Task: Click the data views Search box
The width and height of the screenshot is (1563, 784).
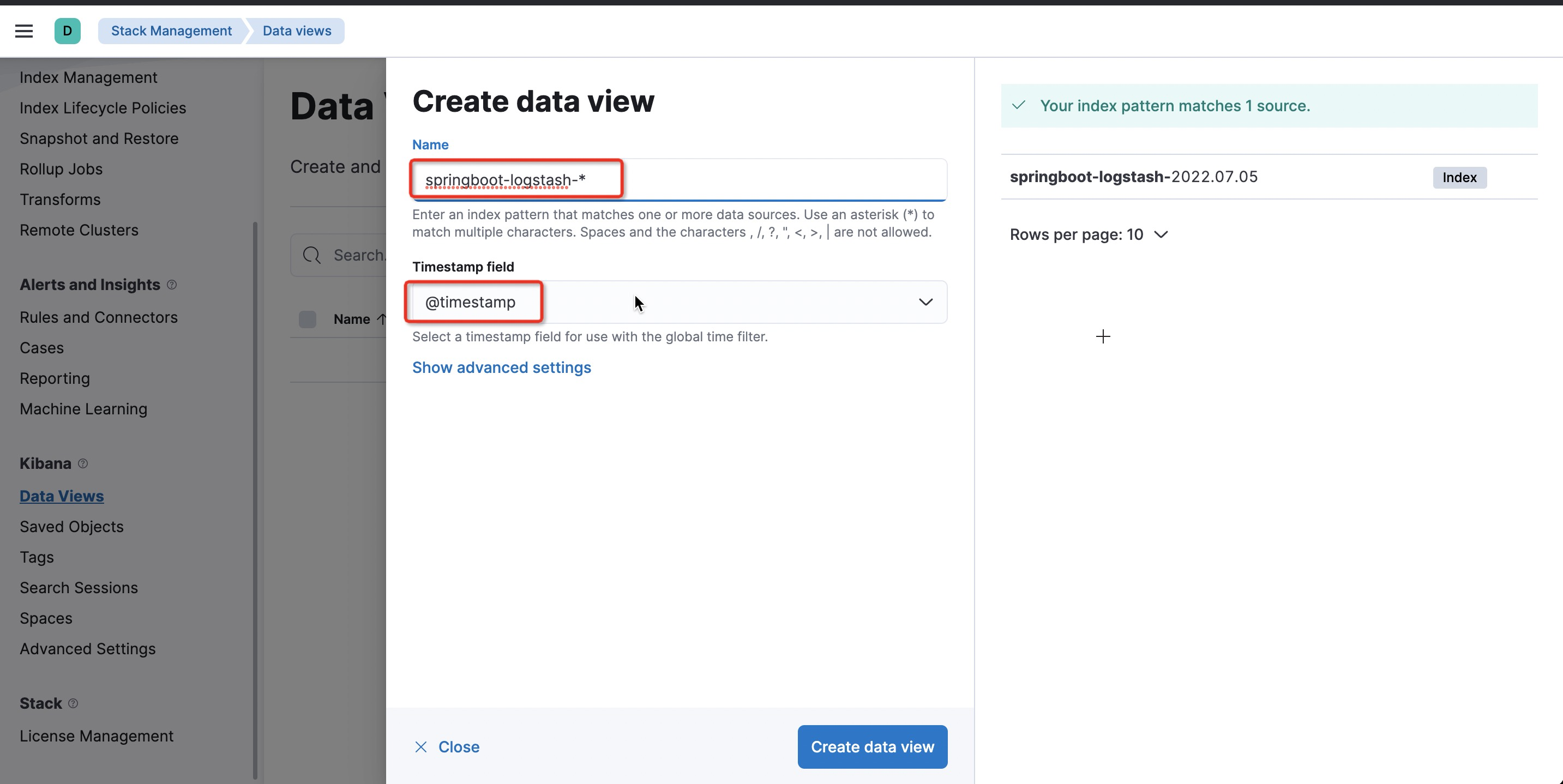Action: [x=338, y=255]
